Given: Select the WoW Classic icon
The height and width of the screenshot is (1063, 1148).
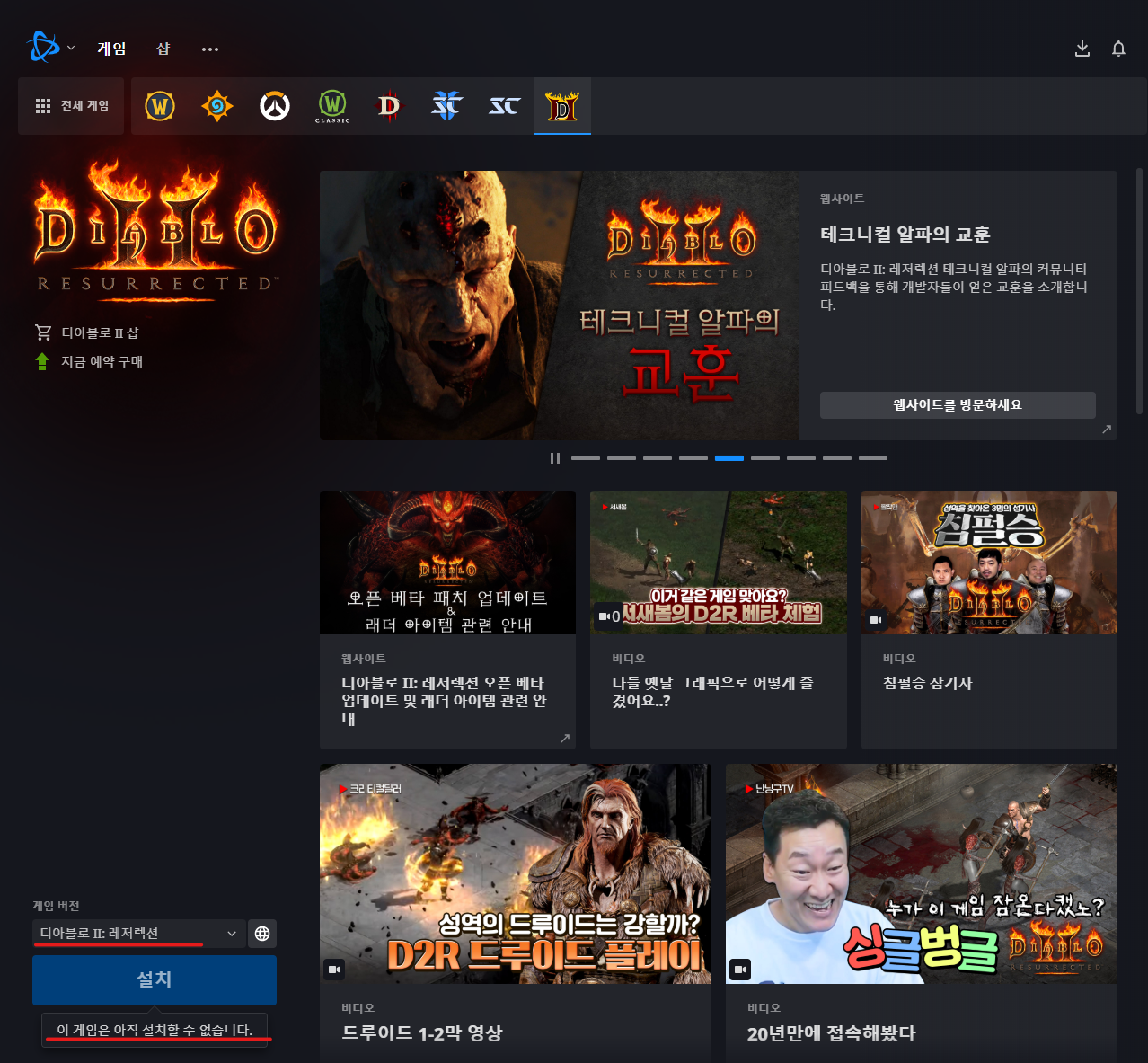Looking at the screenshot, I should [332, 106].
